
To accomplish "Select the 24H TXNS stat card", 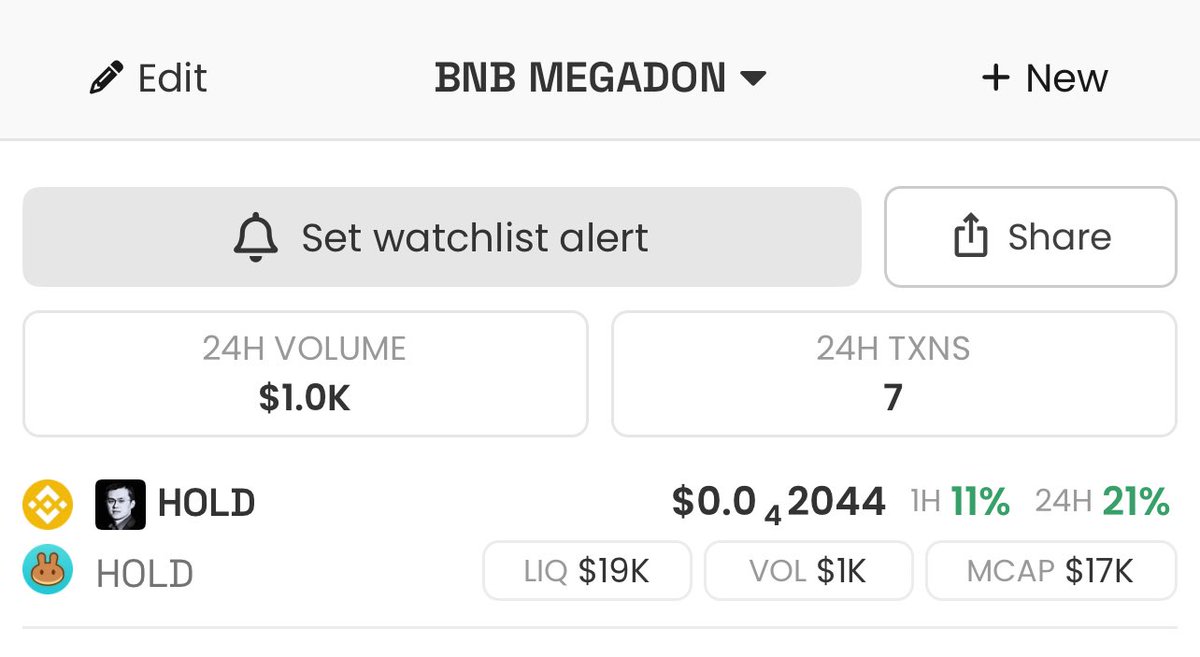I will pos(894,374).
